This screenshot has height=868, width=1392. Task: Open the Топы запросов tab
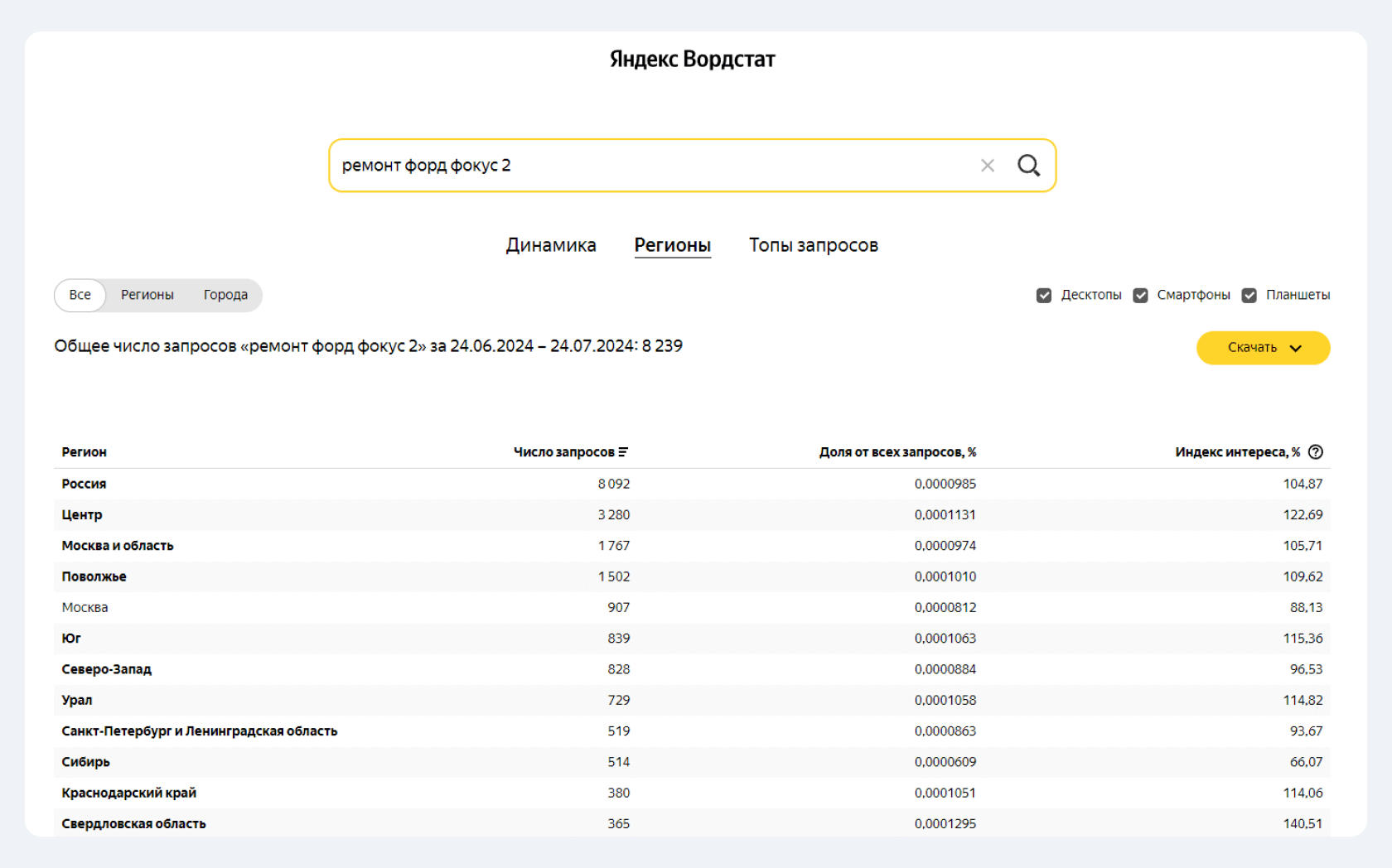tap(813, 245)
